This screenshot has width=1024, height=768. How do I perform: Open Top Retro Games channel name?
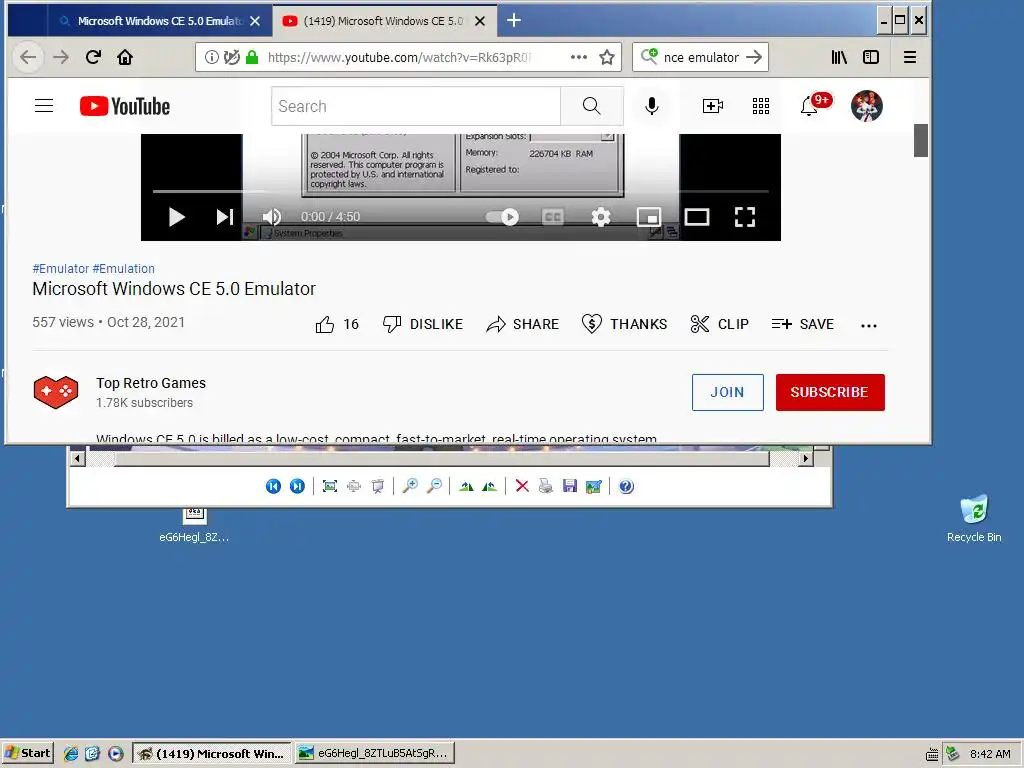[151, 383]
